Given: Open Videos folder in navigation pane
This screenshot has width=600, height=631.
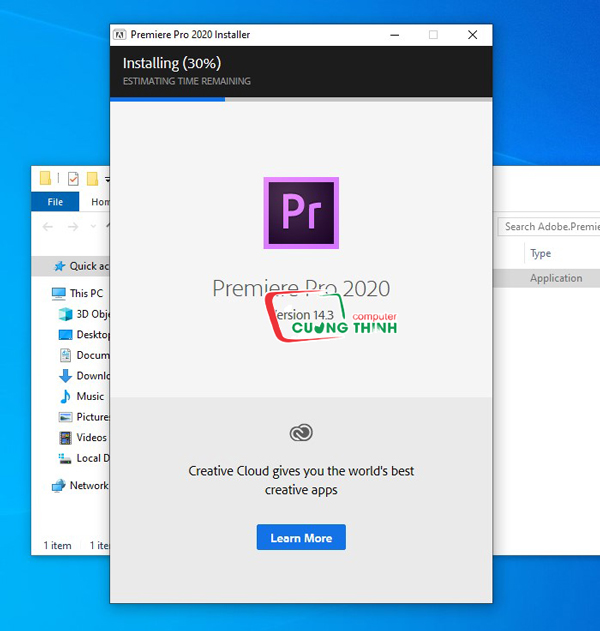Looking at the screenshot, I should [83, 437].
